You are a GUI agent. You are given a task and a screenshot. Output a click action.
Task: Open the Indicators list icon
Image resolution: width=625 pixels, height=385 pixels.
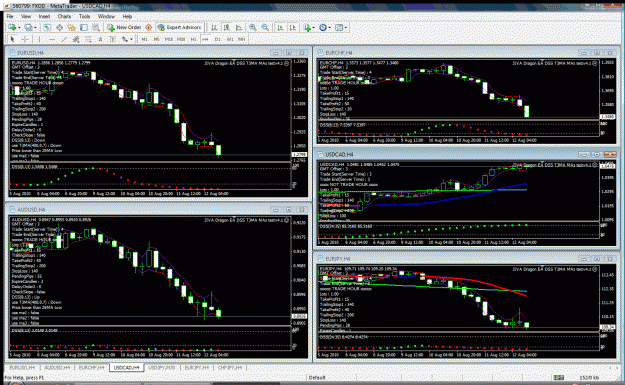307,28
